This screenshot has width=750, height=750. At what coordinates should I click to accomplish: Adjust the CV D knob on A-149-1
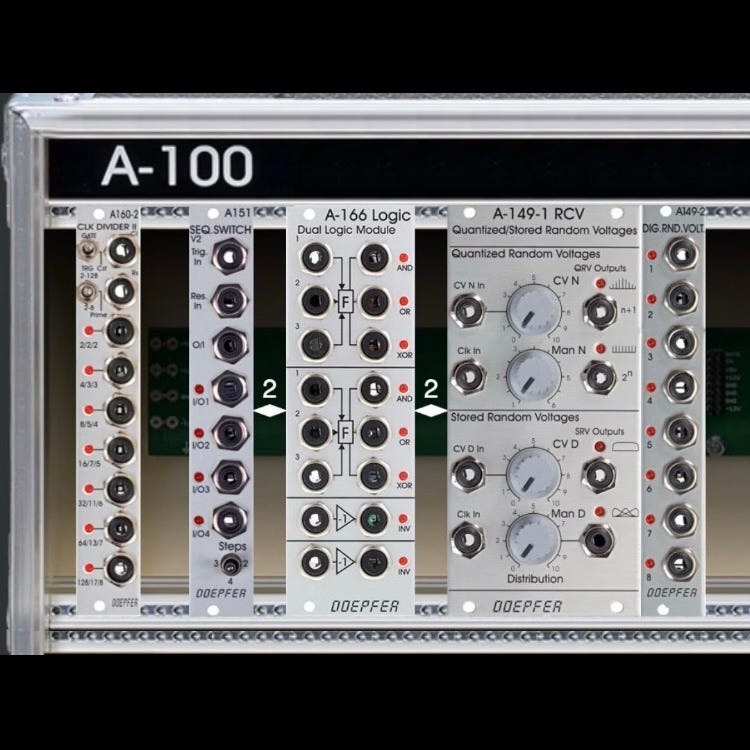[534, 475]
